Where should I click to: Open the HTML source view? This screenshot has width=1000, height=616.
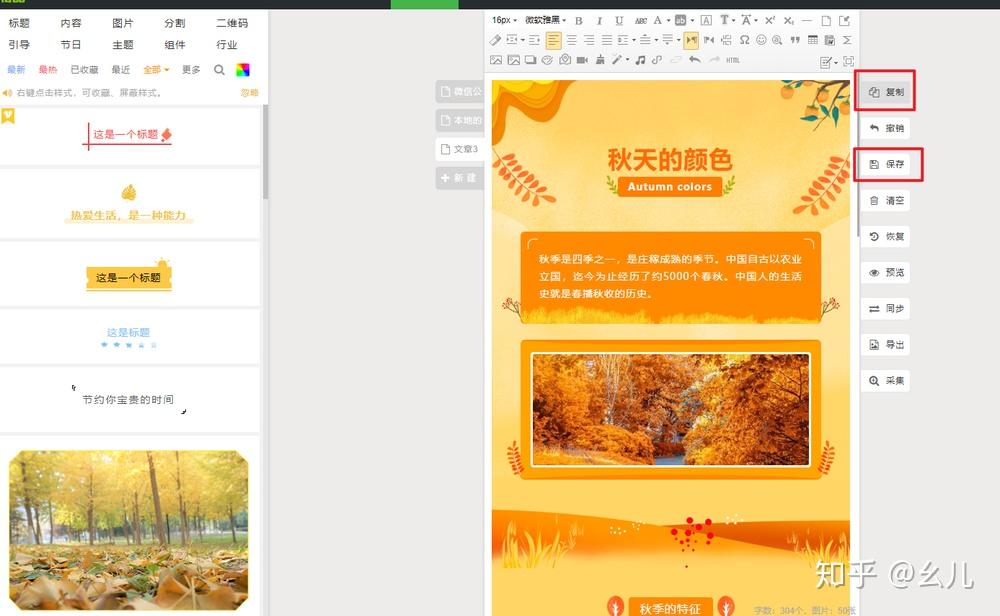coord(733,60)
